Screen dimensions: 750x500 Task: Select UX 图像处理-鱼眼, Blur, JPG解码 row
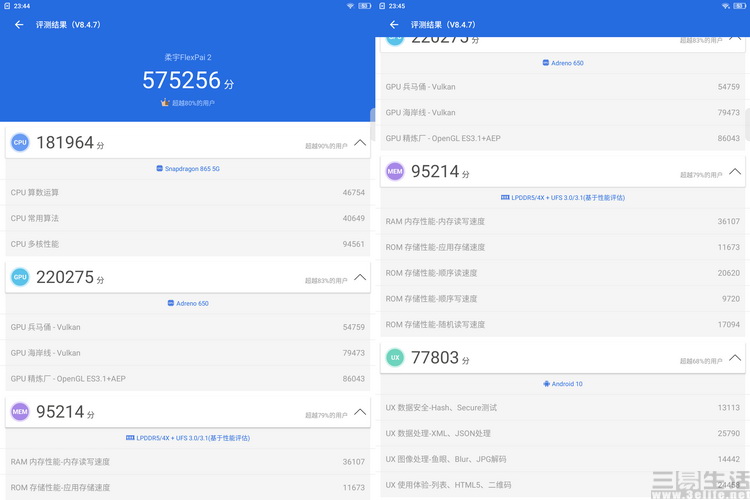(562, 459)
